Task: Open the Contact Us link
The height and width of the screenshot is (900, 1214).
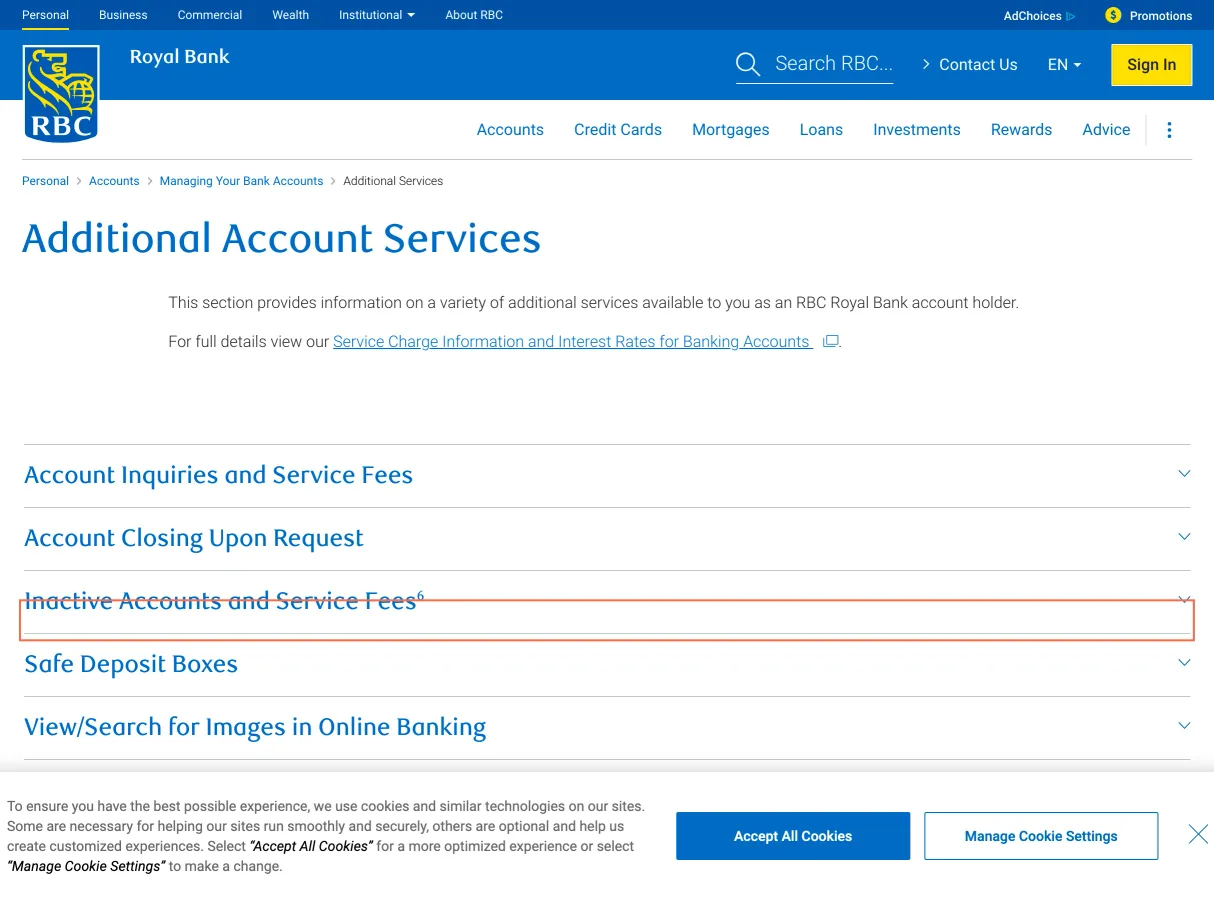Action: pos(968,65)
